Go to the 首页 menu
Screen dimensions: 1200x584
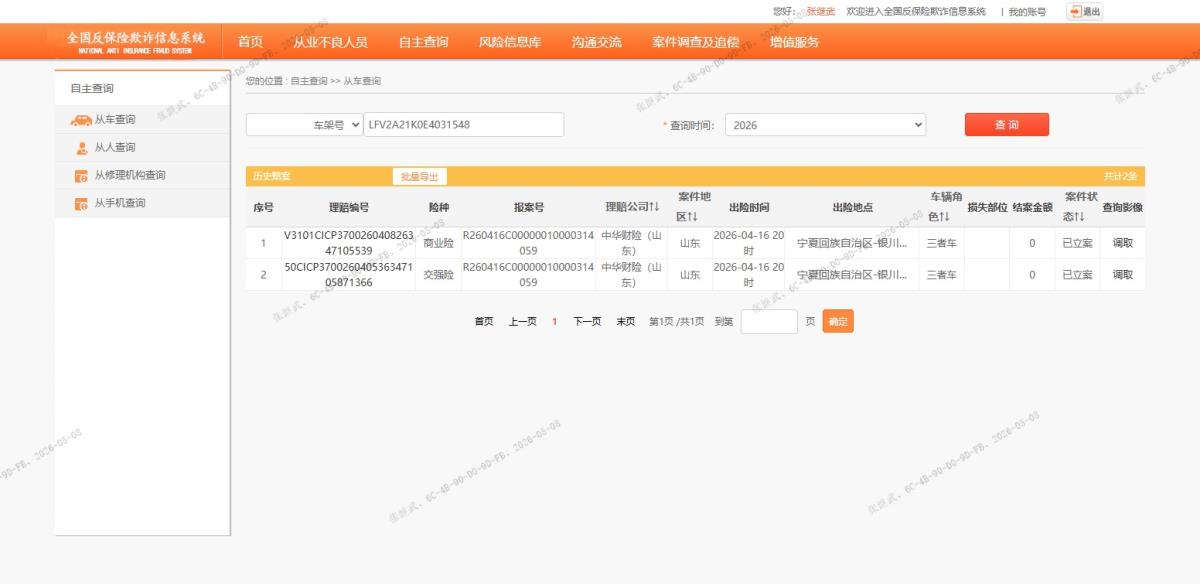click(x=250, y=42)
